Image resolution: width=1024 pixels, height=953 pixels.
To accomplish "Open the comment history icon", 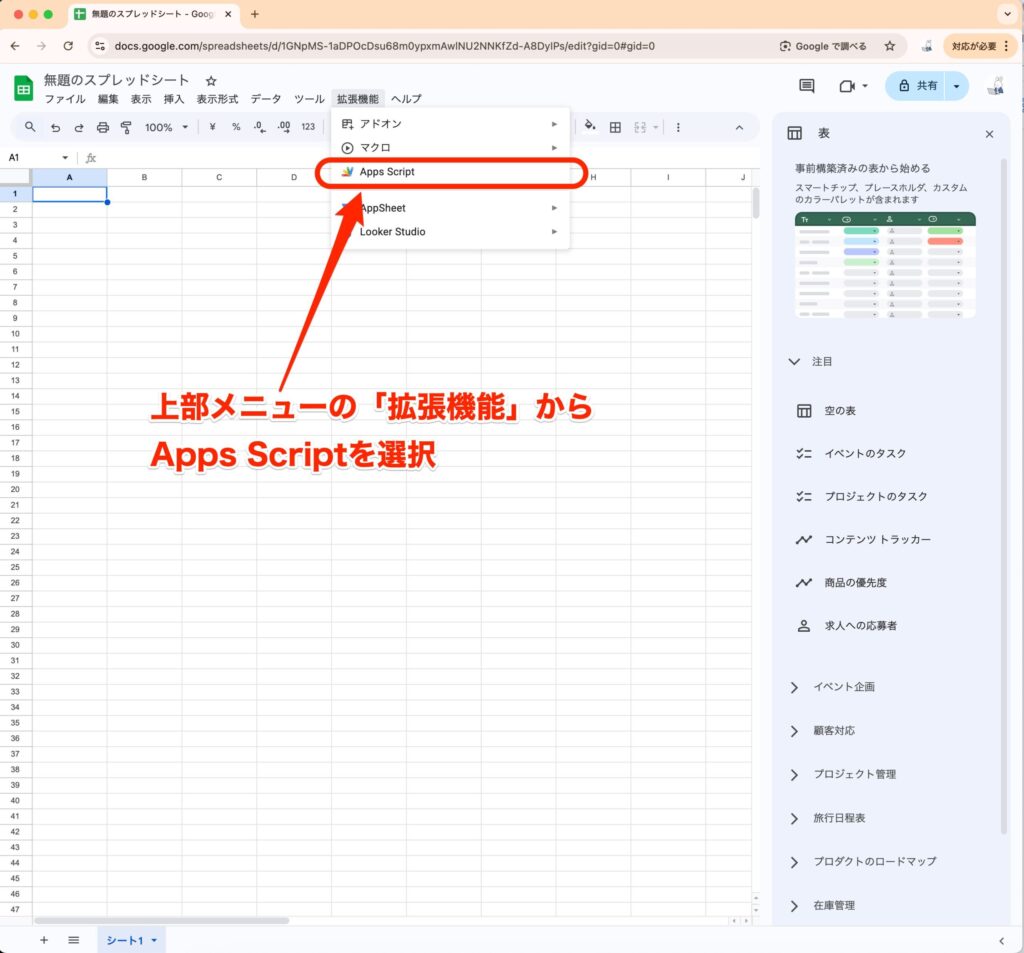I will pos(806,86).
